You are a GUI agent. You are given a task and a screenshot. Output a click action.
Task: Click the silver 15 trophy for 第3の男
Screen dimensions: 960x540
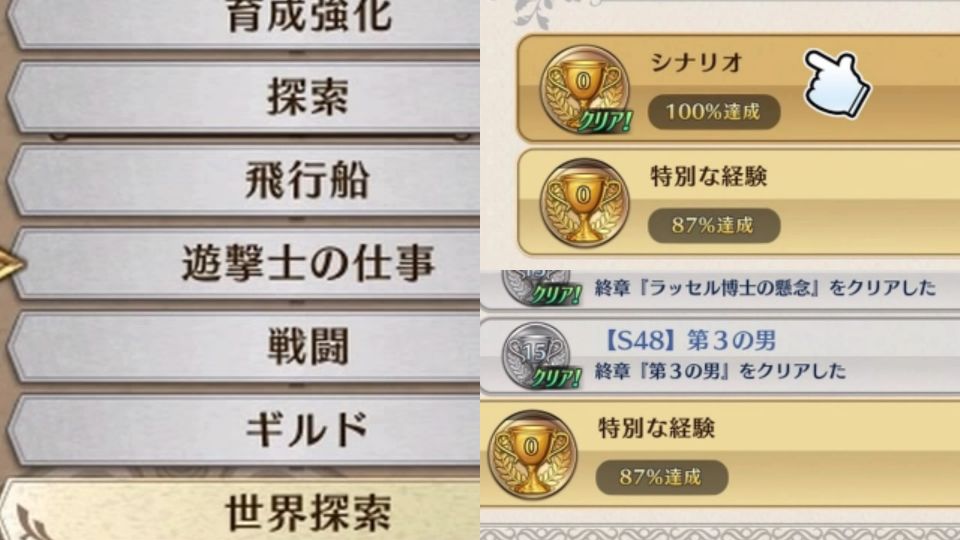tap(538, 356)
